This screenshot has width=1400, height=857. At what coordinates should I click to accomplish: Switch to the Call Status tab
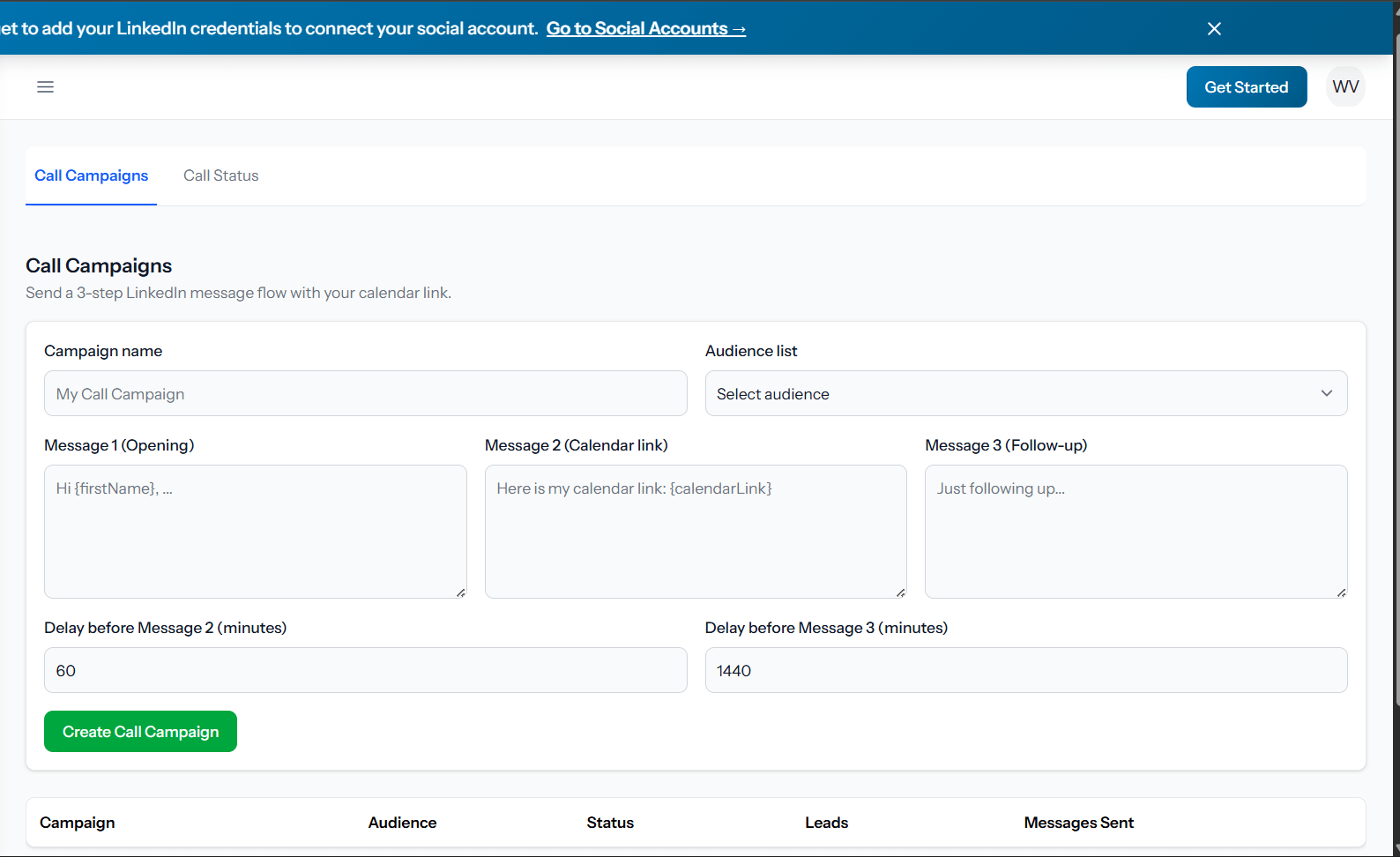220,175
